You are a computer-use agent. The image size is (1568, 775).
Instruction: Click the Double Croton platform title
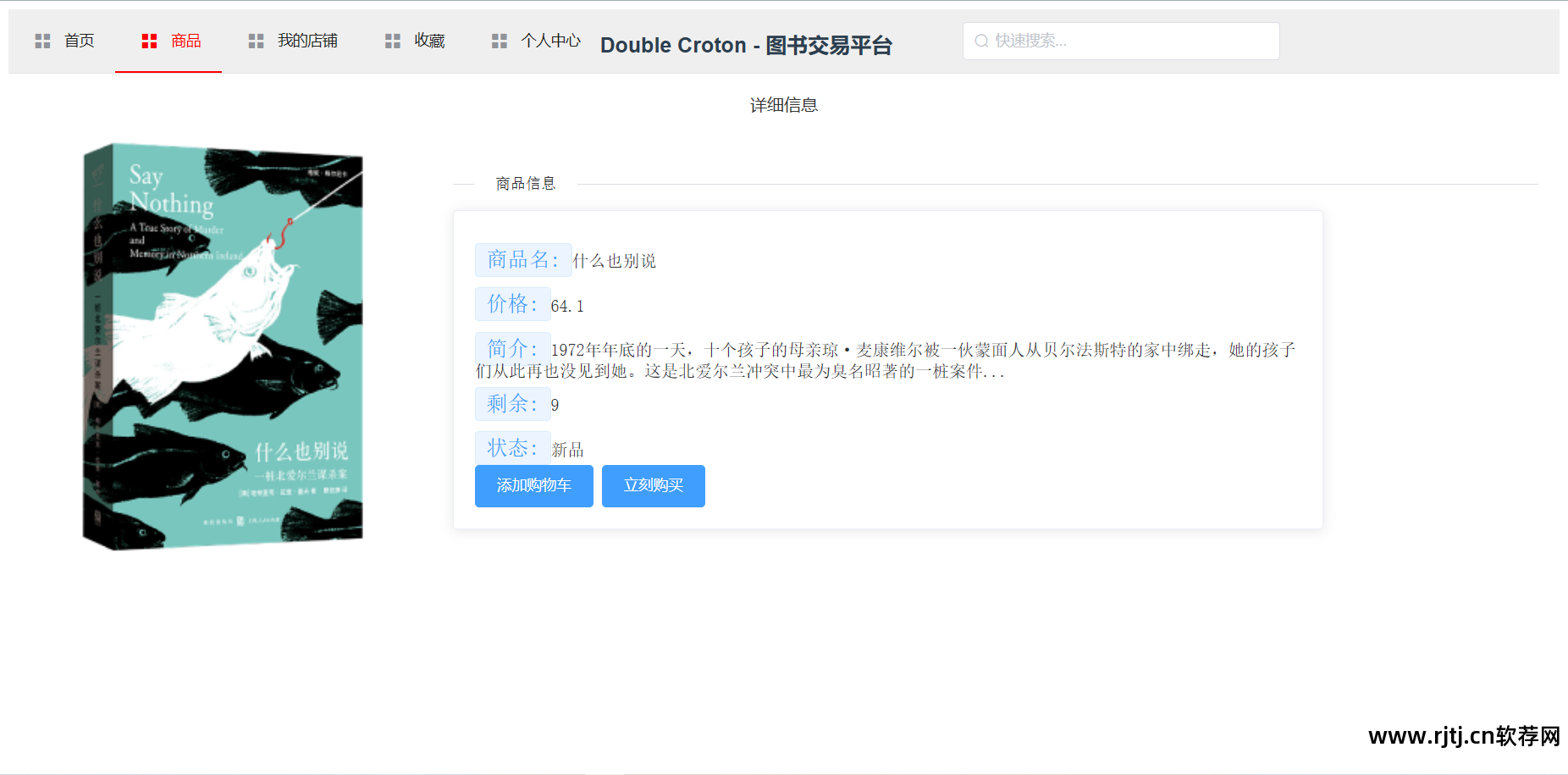[x=746, y=45]
